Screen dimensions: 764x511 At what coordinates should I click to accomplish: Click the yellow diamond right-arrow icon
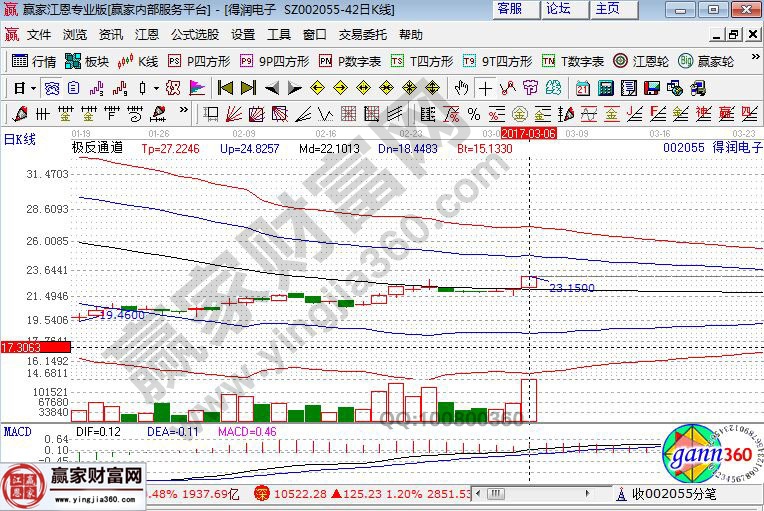340,88
